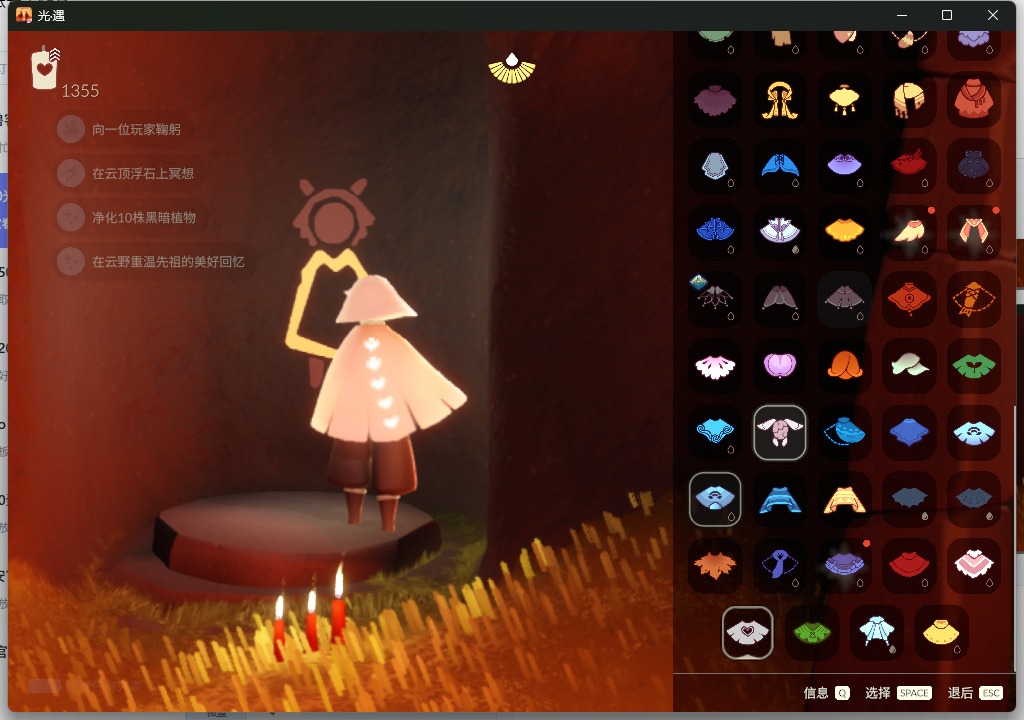Select the blue striped cape
The width and height of the screenshot is (1024, 720).
tap(780, 500)
